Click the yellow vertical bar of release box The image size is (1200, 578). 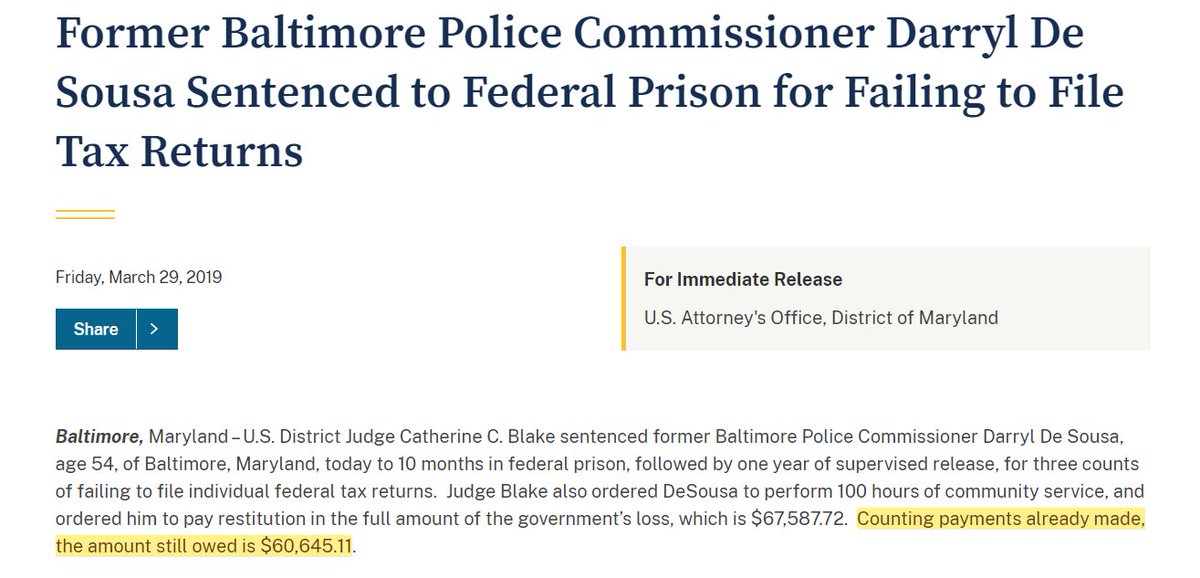coord(623,298)
